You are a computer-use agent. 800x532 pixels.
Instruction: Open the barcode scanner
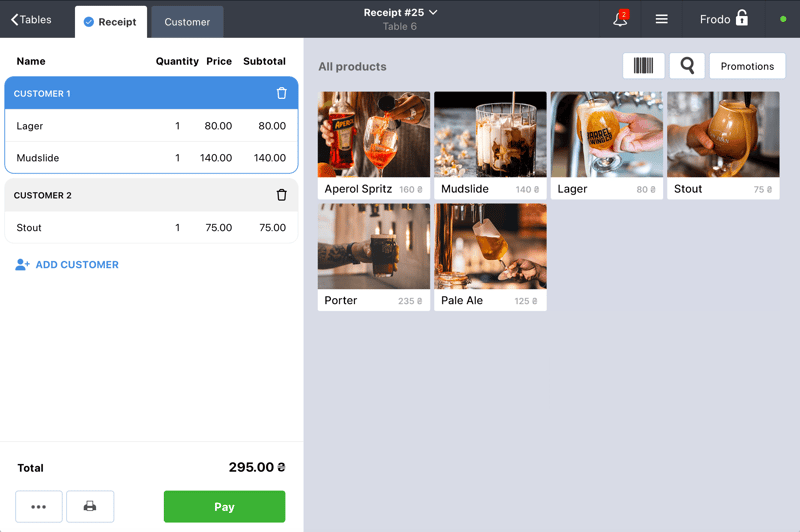pos(643,66)
